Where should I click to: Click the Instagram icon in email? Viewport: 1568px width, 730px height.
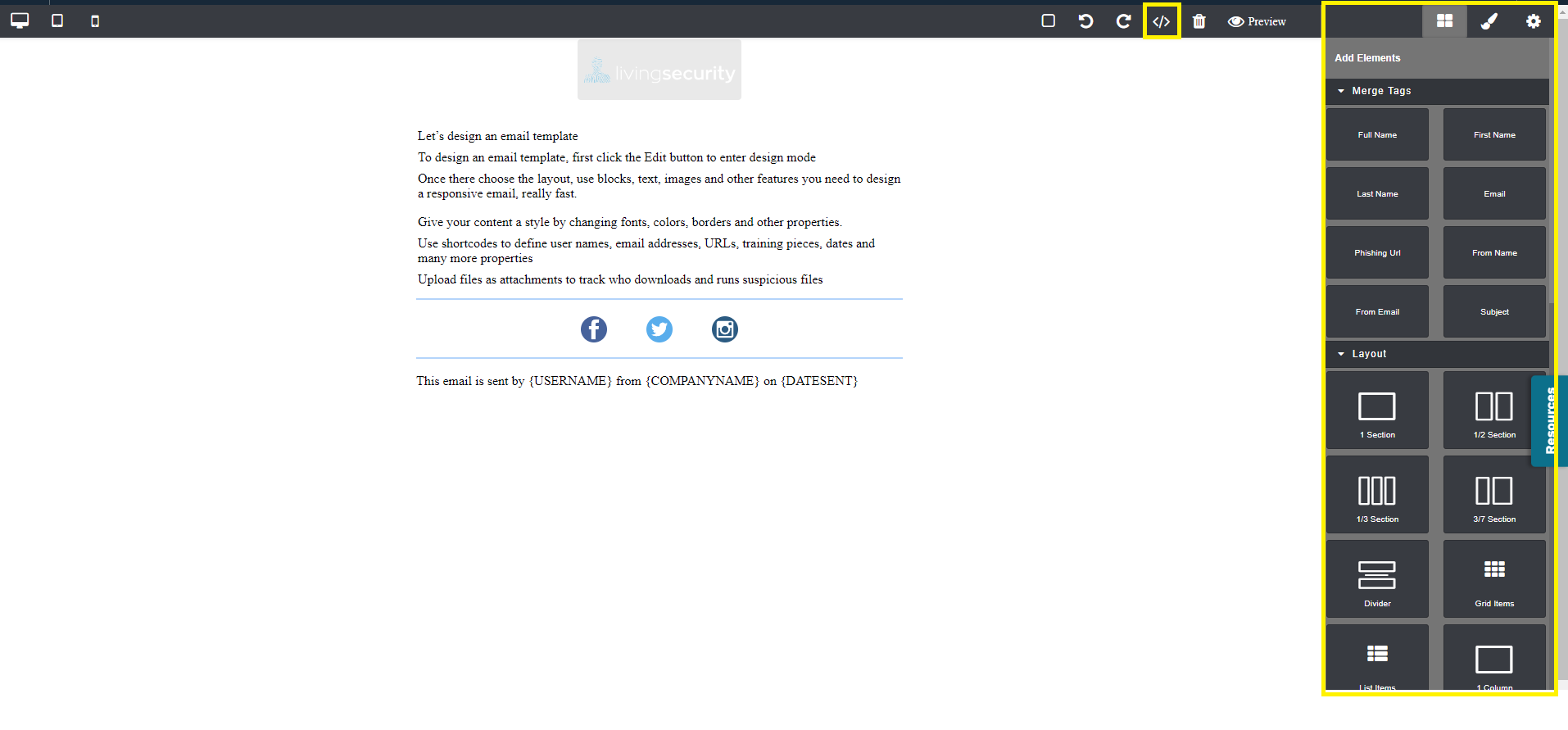[x=725, y=329]
